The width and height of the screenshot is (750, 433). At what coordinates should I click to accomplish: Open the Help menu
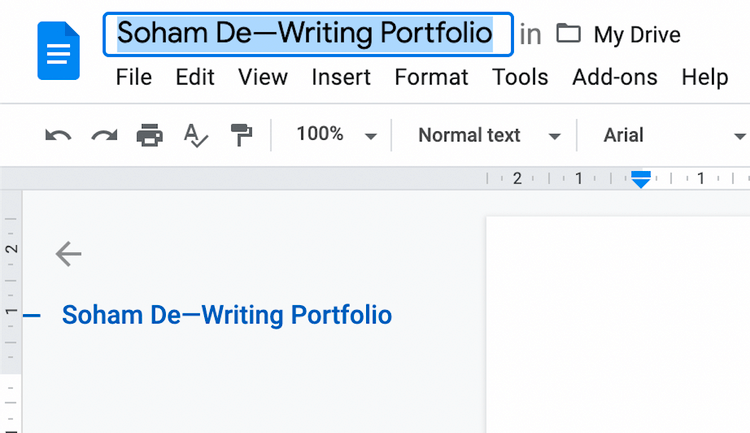tap(705, 77)
